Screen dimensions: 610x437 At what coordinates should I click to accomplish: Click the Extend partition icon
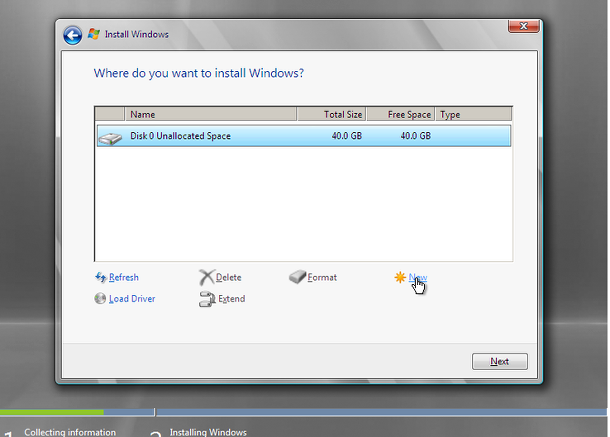pos(207,299)
